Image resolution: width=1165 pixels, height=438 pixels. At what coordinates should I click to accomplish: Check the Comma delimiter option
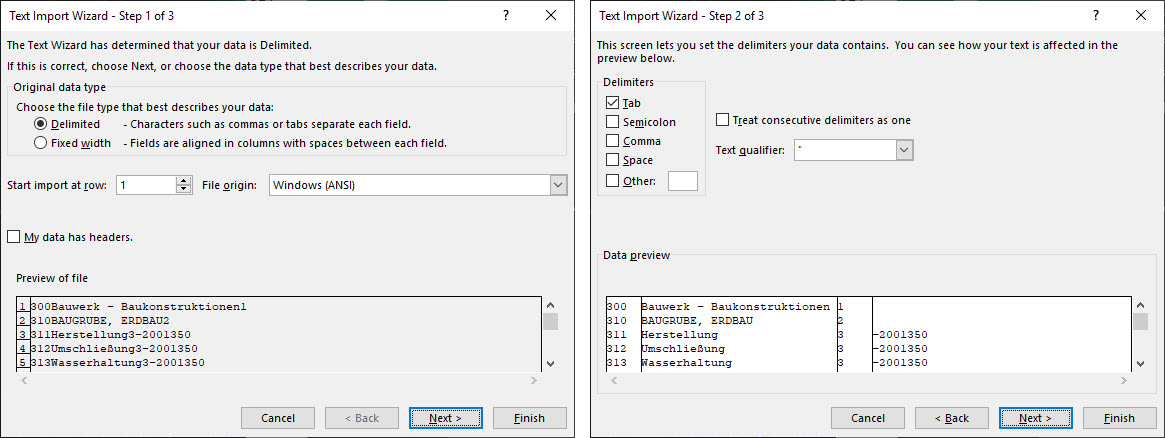coord(613,141)
